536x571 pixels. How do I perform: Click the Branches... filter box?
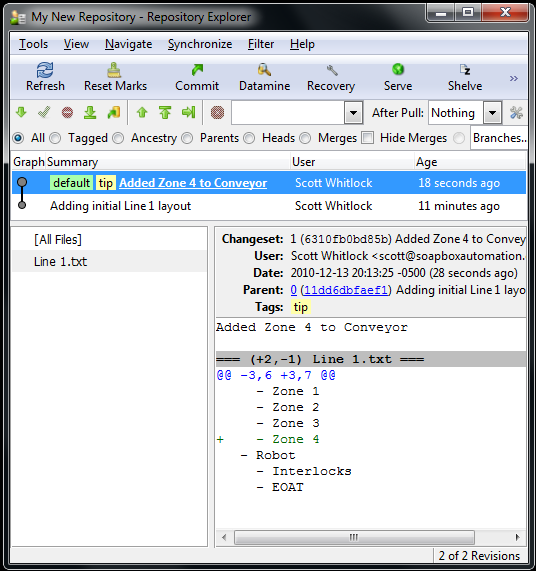pos(499,138)
